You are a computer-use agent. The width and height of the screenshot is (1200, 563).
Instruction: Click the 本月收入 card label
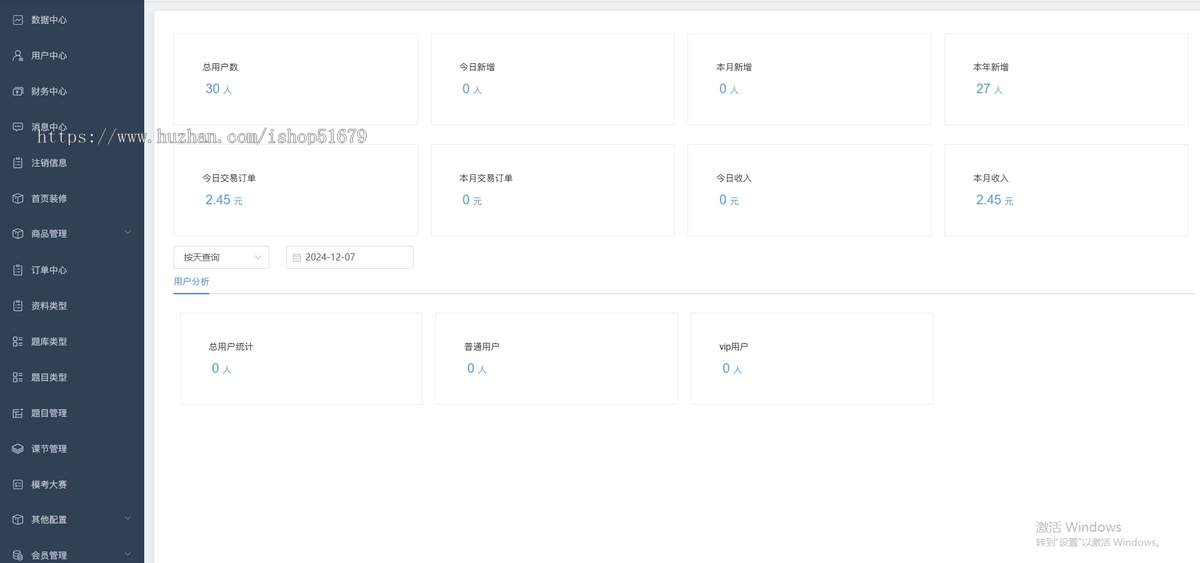(x=991, y=178)
